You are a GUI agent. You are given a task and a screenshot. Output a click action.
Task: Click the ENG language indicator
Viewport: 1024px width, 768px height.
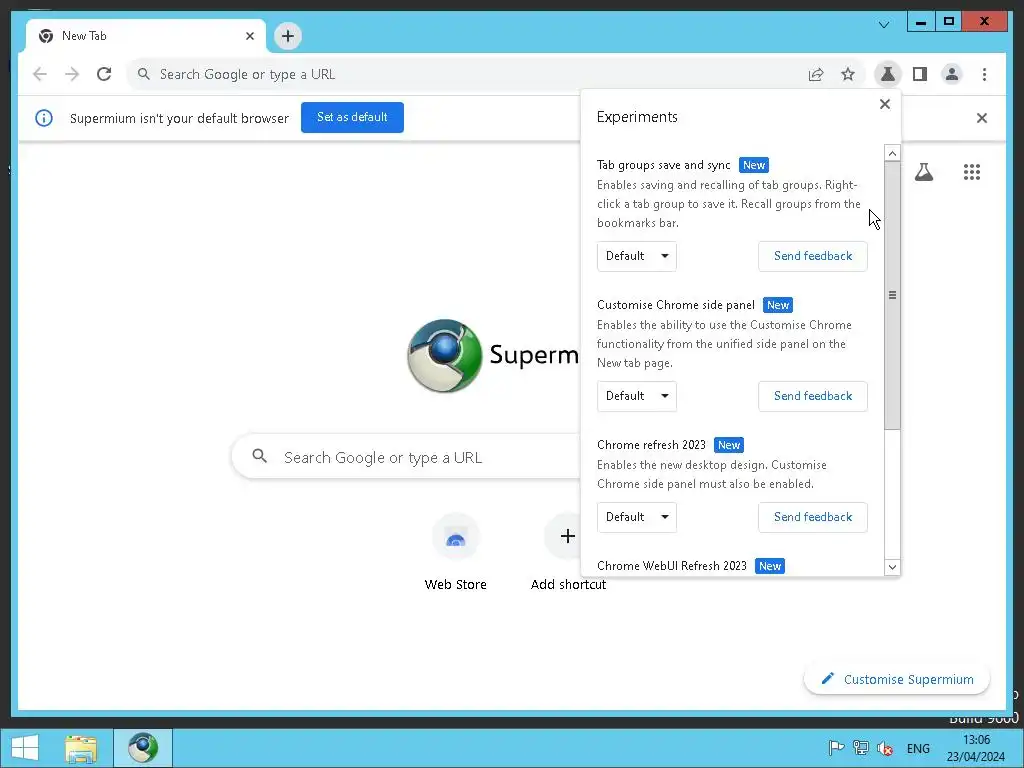pyautogui.click(x=918, y=748)
